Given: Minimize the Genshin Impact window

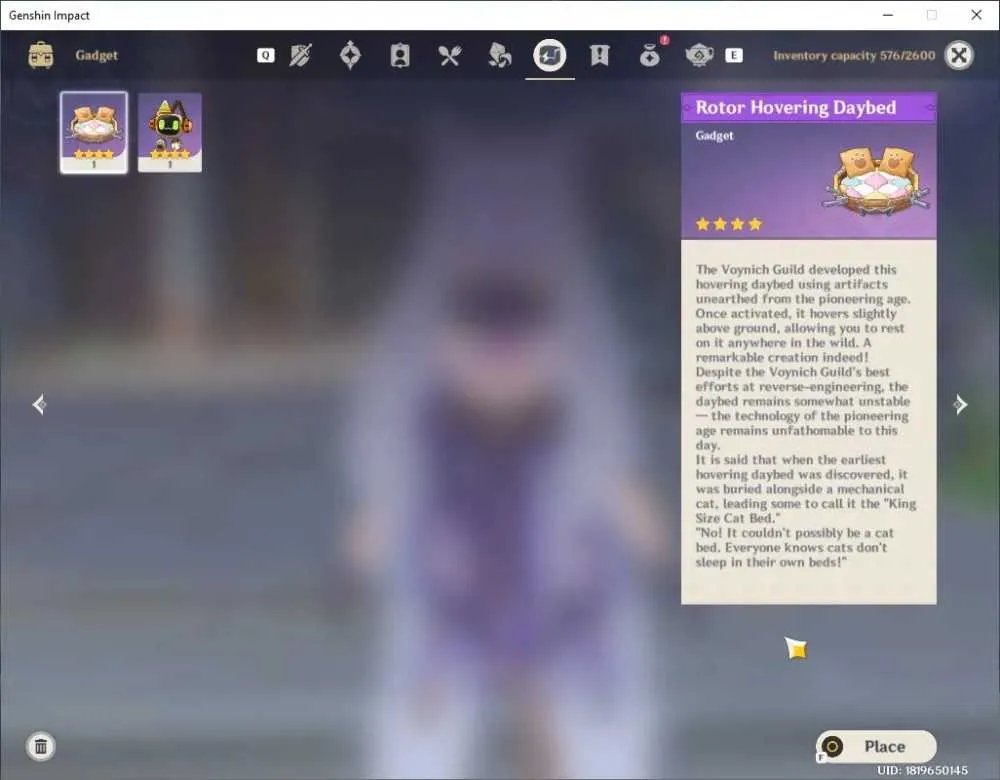Looking at the screenshot, I should (888, 15).
